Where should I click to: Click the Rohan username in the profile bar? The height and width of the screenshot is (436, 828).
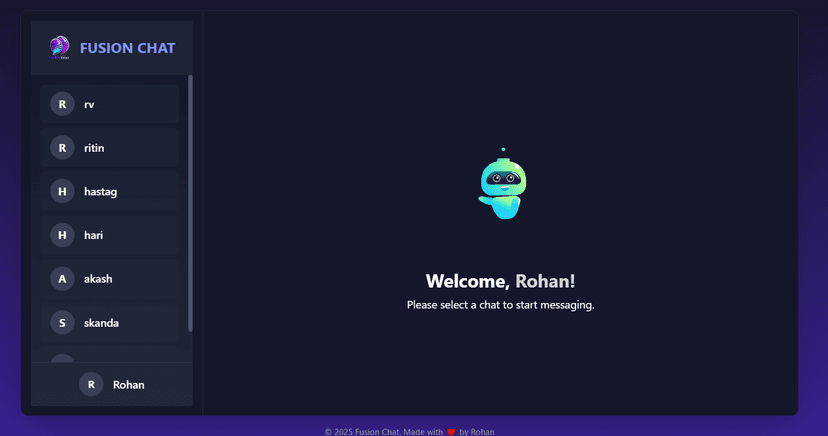pyautogui.click(x=128, y=385)
